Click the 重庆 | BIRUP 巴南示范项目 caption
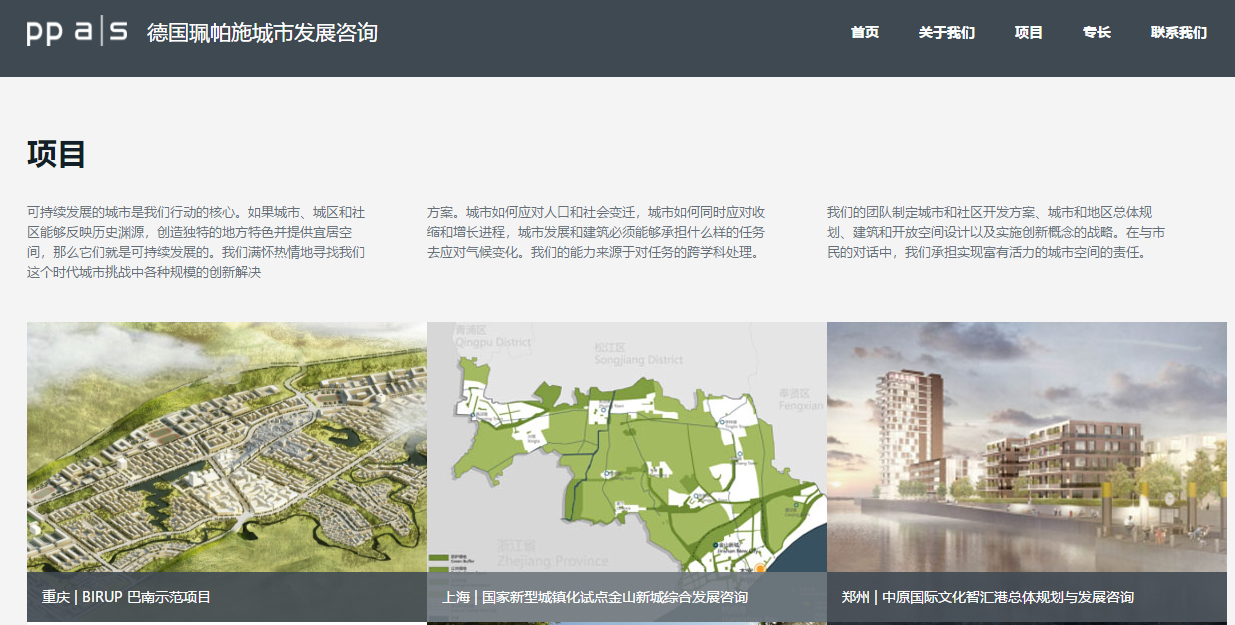 click(x=126, y=597)
